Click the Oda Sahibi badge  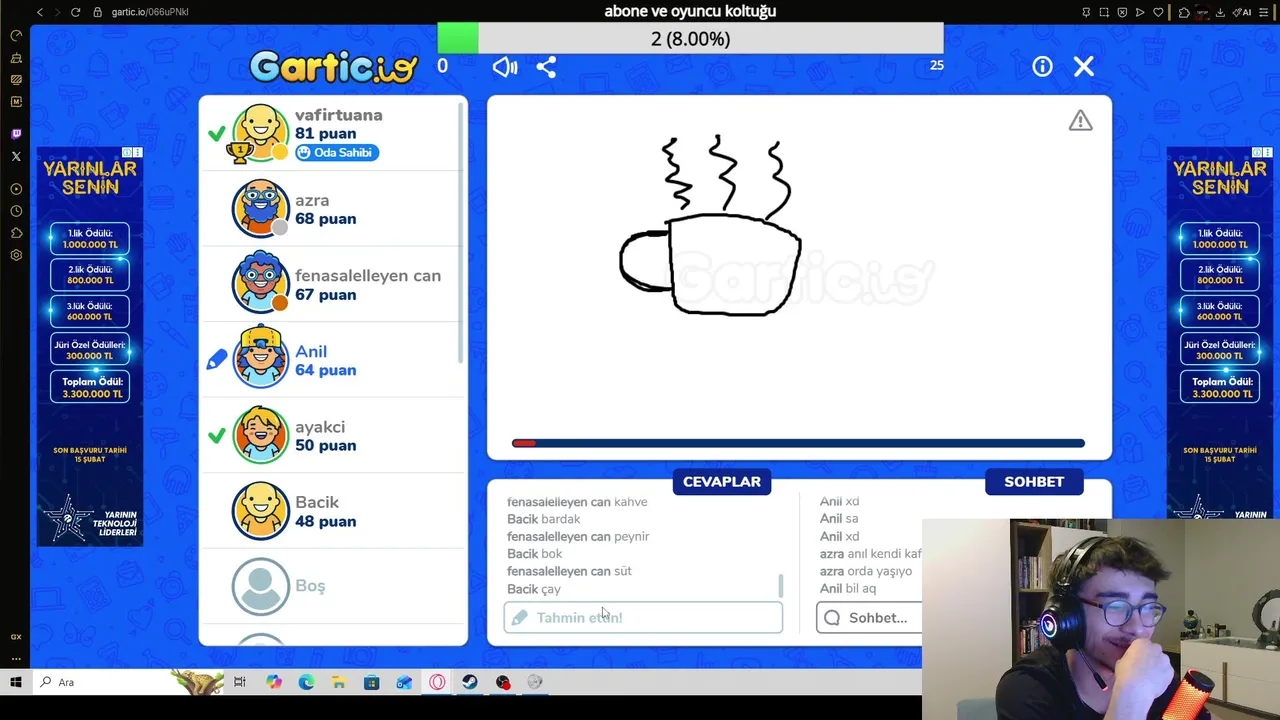tap(336, 152)
